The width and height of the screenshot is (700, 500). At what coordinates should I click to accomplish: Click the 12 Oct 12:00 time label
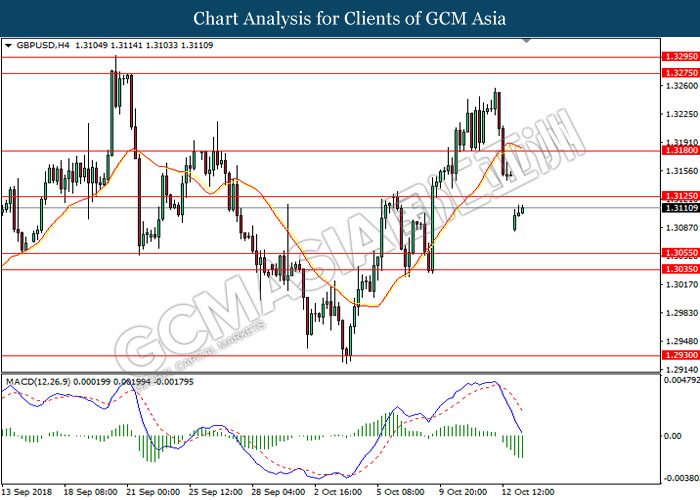529,492
